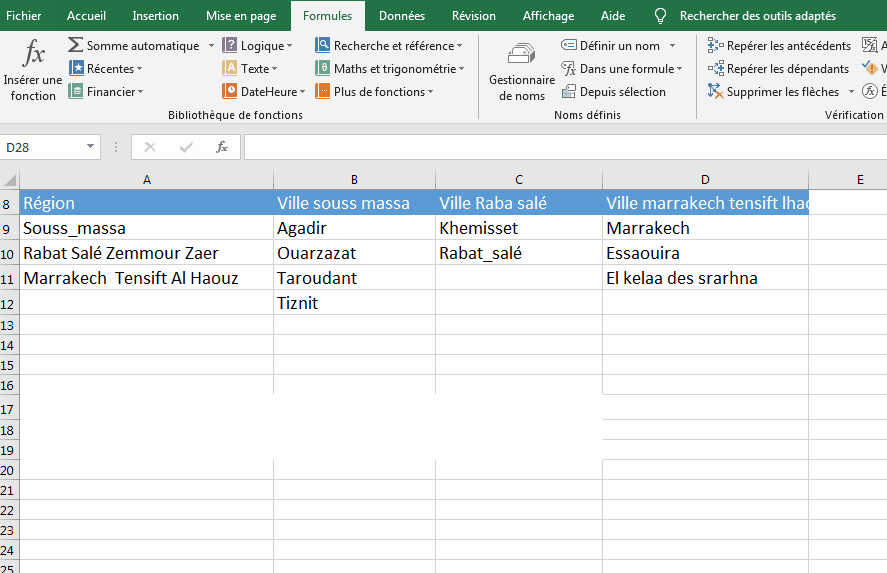887x573 pixels.
Task: Click the formula bar fx button
Action: click(x=222, y=148)
